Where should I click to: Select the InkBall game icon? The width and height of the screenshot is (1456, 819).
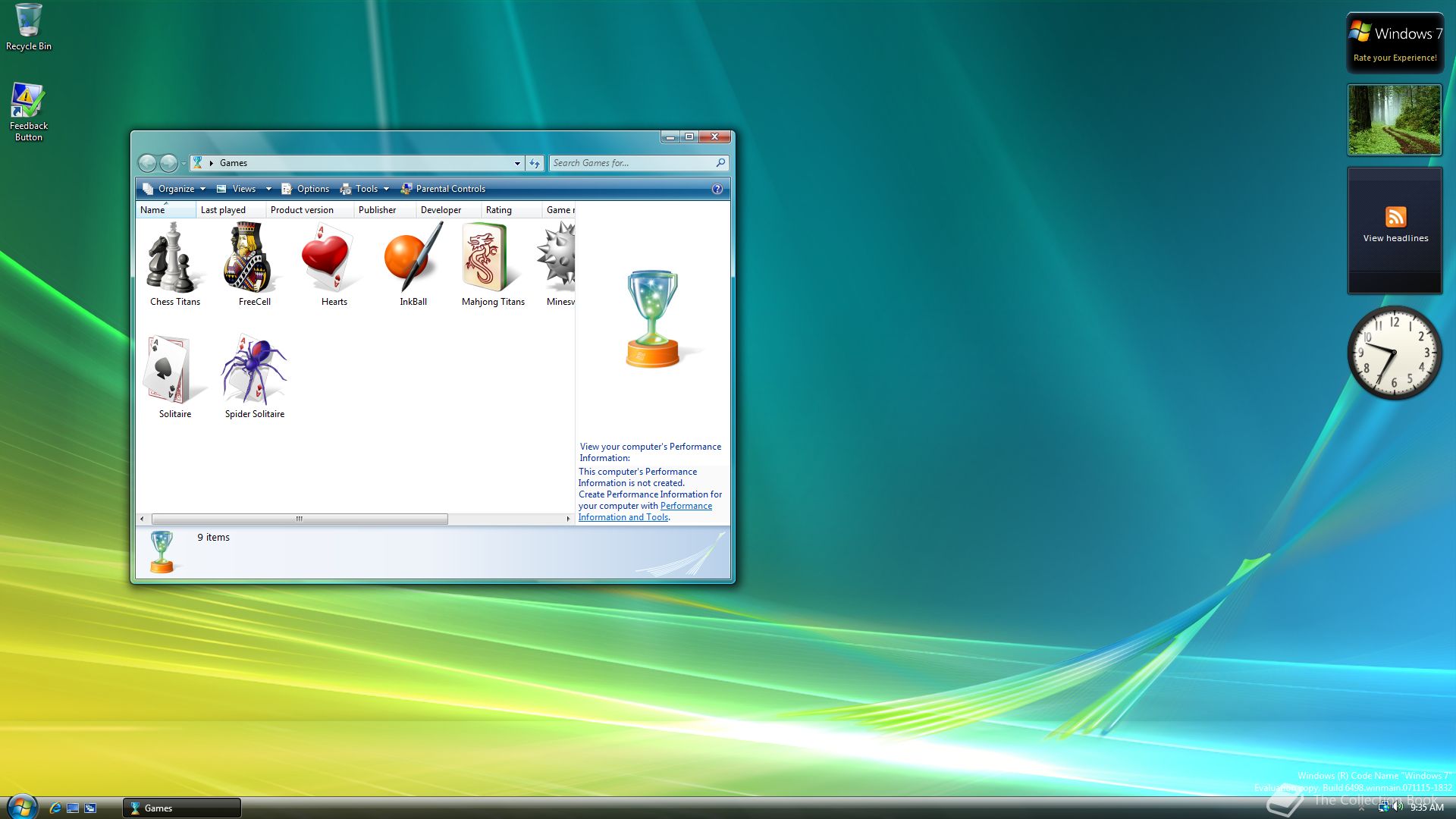tap(413, 258)
